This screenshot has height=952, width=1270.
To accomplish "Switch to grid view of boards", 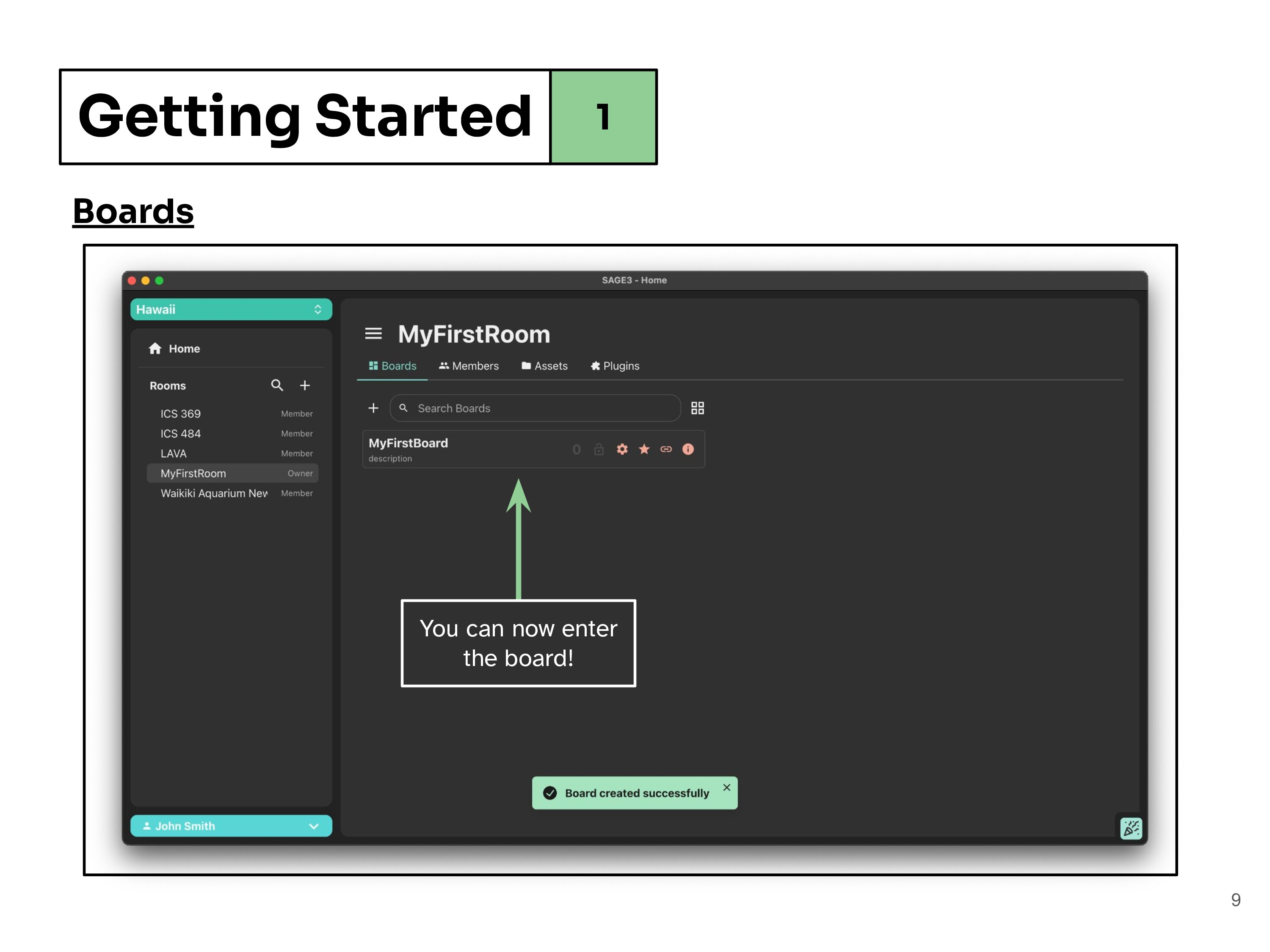I will pyautogui.click(x=698, y=408).
